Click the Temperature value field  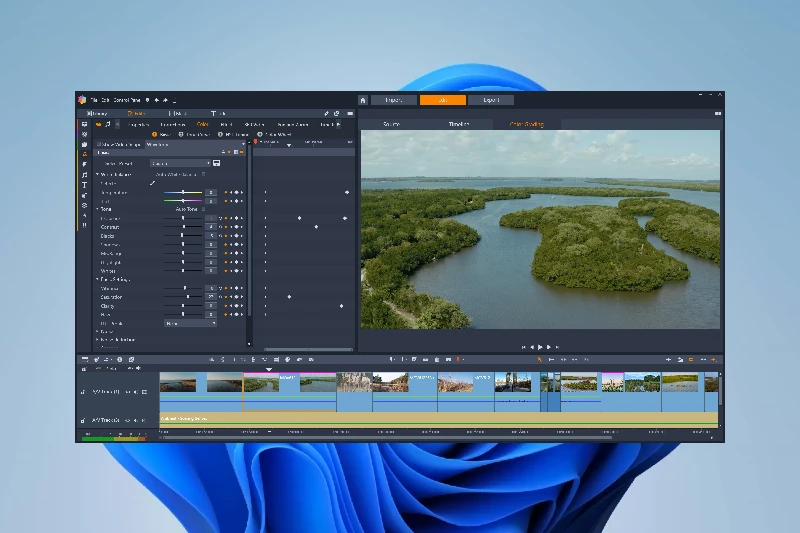click(211, 192)
